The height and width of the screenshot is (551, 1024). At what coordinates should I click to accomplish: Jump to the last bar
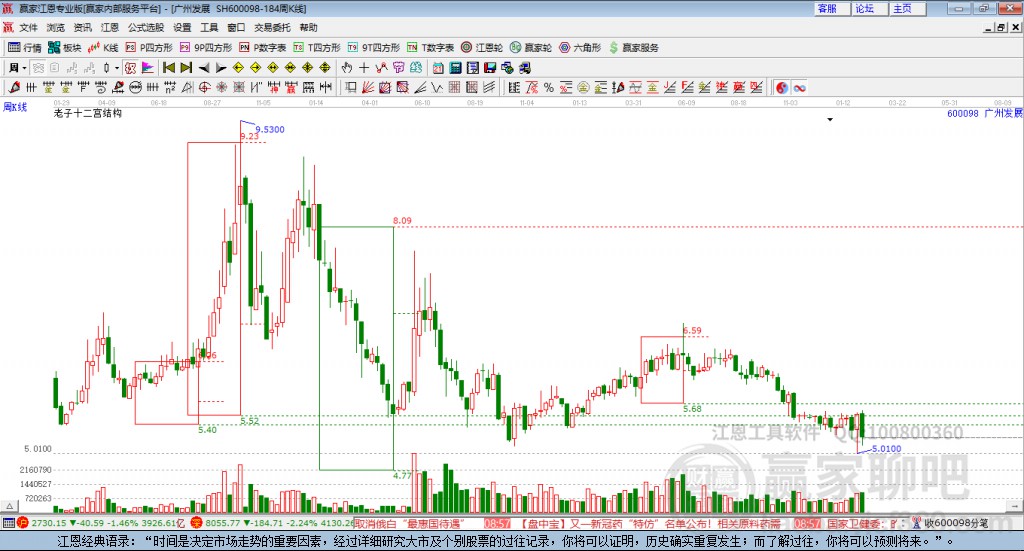(186, 68)
